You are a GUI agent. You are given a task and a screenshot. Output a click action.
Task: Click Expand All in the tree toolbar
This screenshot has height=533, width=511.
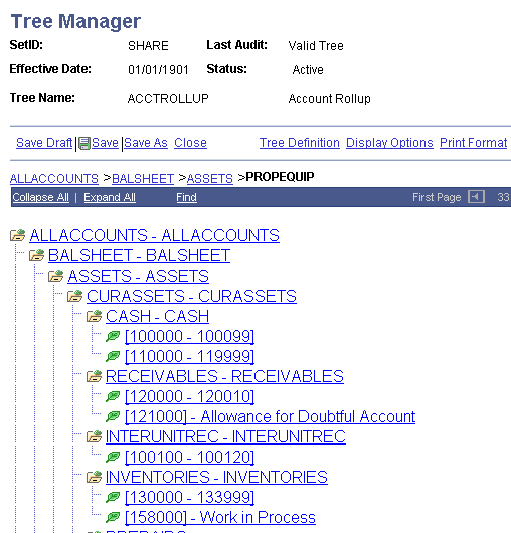click(109, 197)
